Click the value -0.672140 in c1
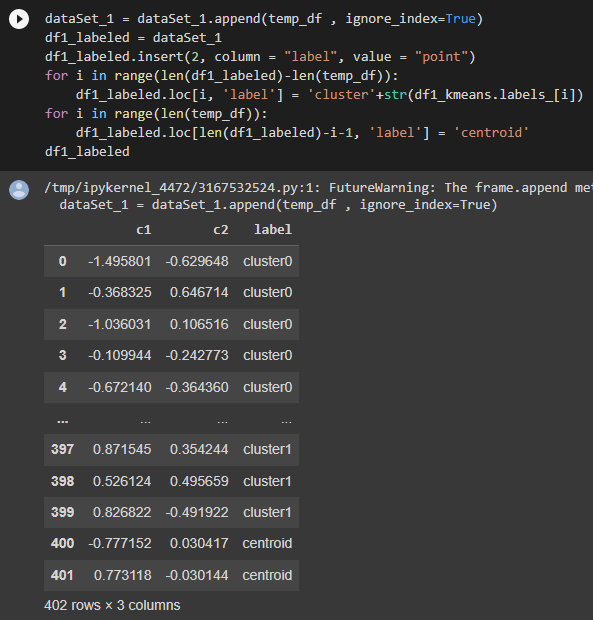The height and width of the screenshot is (620, 593). [x=120, y=388]
